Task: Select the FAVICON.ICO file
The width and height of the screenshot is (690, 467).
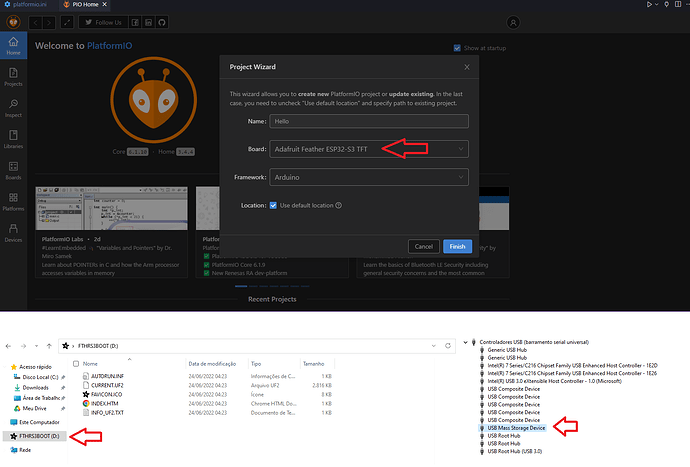Action: pyautogui.click(x=106, y=395)
